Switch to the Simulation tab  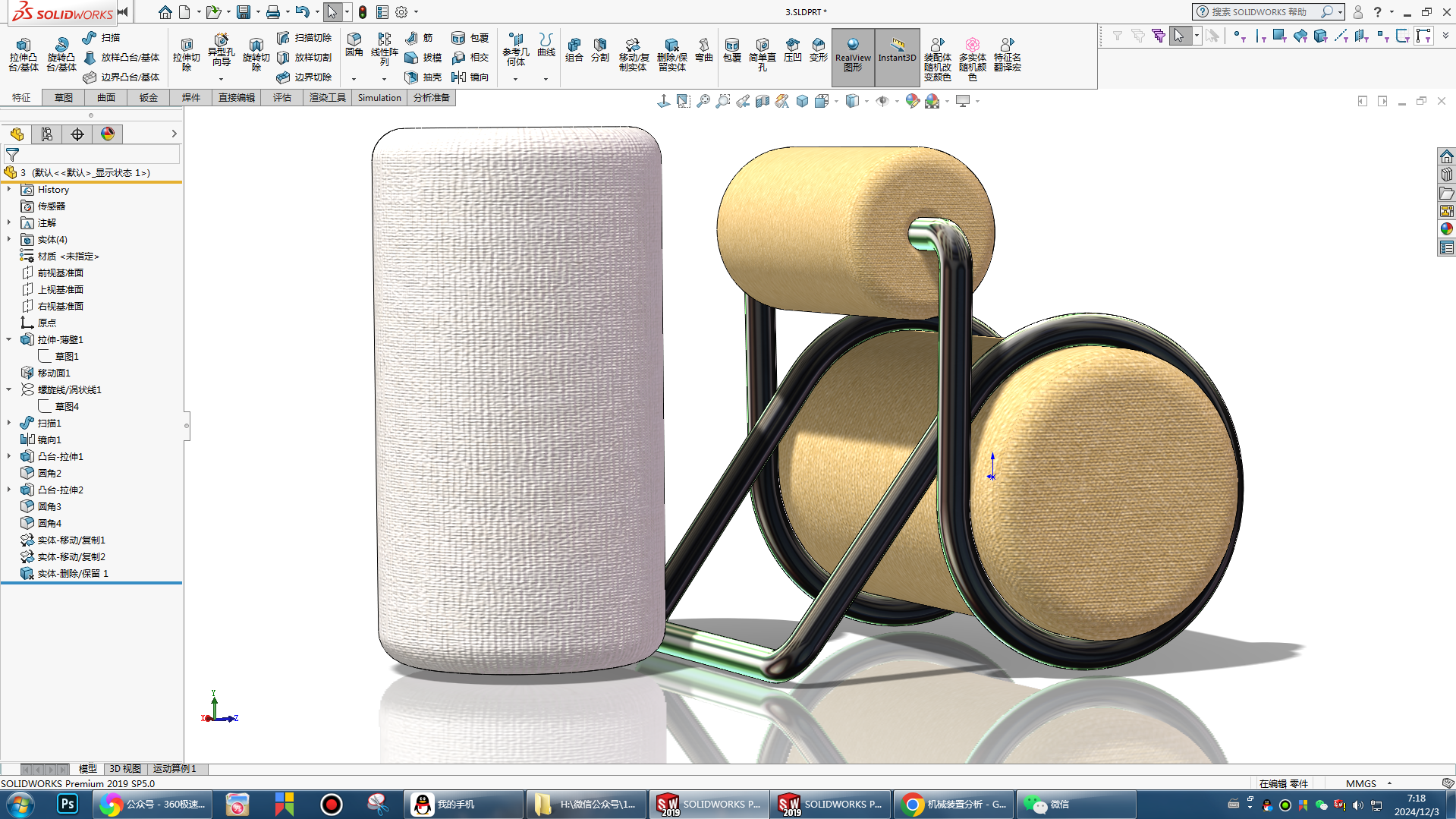[x=379, y=98]
